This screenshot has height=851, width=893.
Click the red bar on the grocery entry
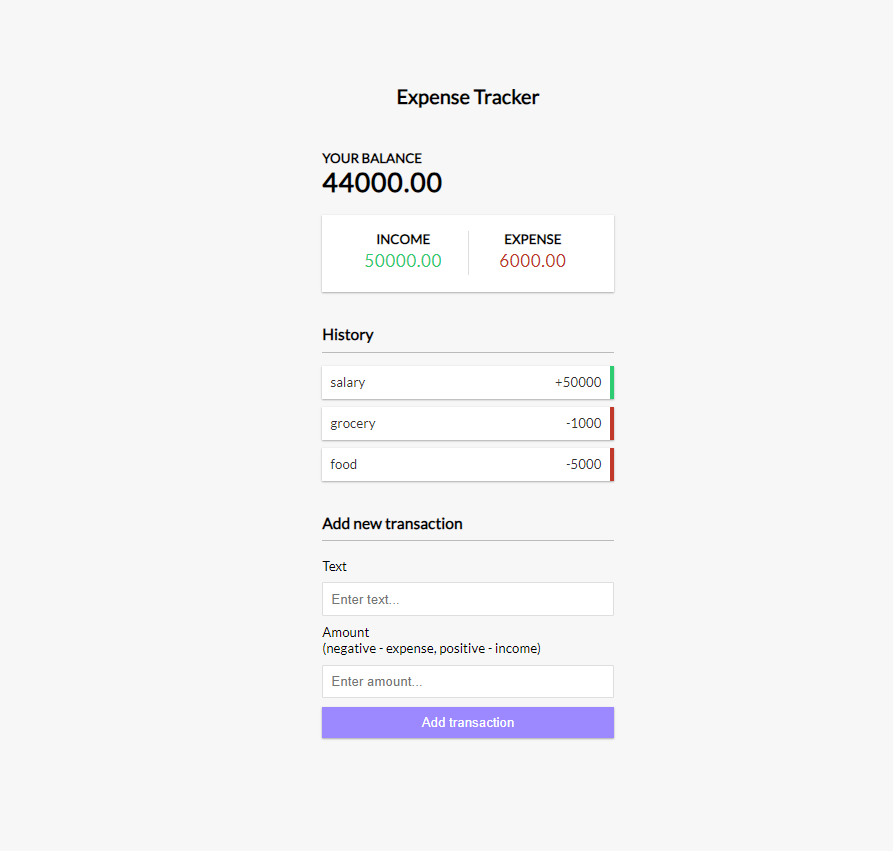click(612, 423)
